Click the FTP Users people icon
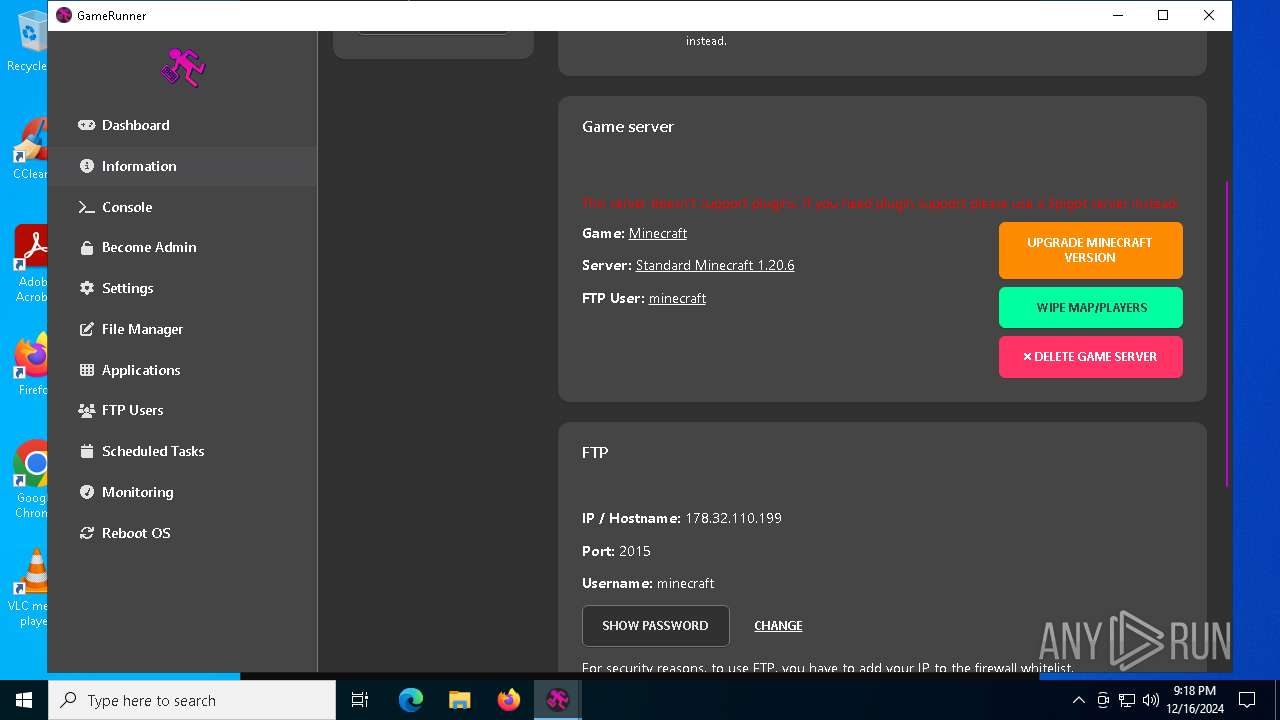Image resolution: width=1280 pixels, height=720 pixels. pyautogui.click(x=86, y=410)
